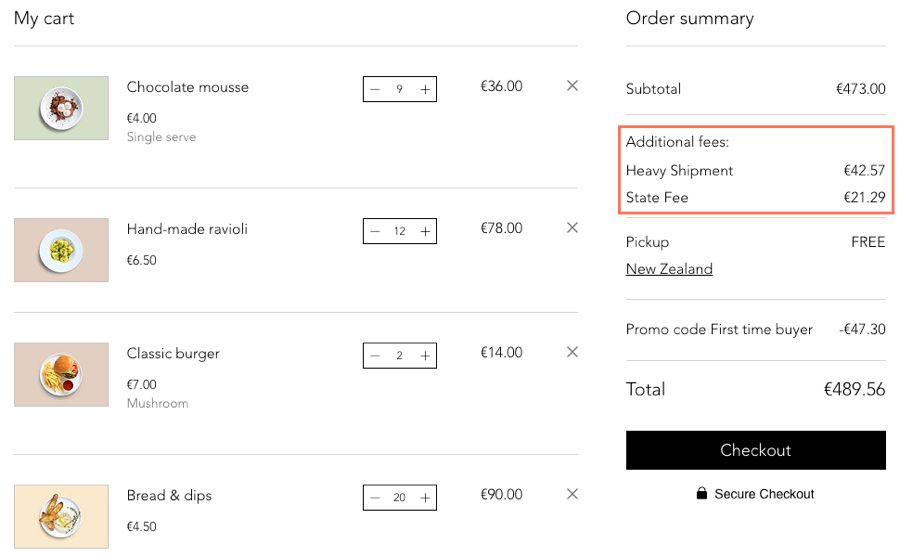Click the Checkout button

[755, 450]
